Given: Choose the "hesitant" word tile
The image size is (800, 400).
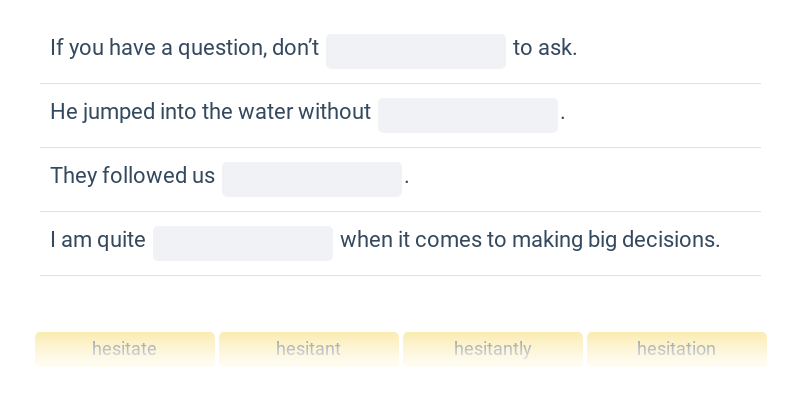Looking at the screenshot, I should click(309, 349).
